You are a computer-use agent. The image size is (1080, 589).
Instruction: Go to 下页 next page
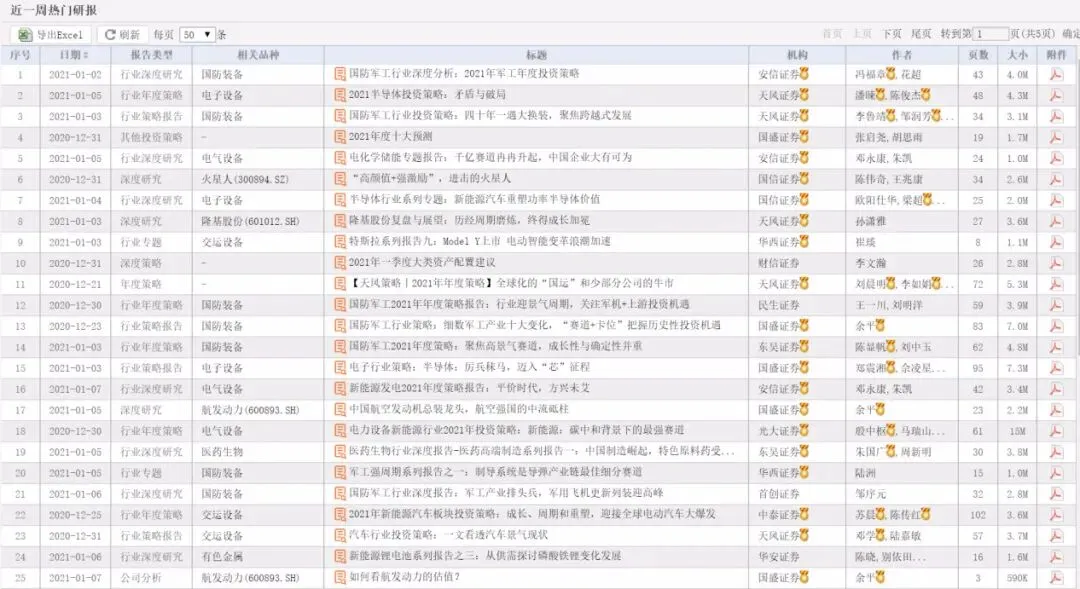[892, 34]
